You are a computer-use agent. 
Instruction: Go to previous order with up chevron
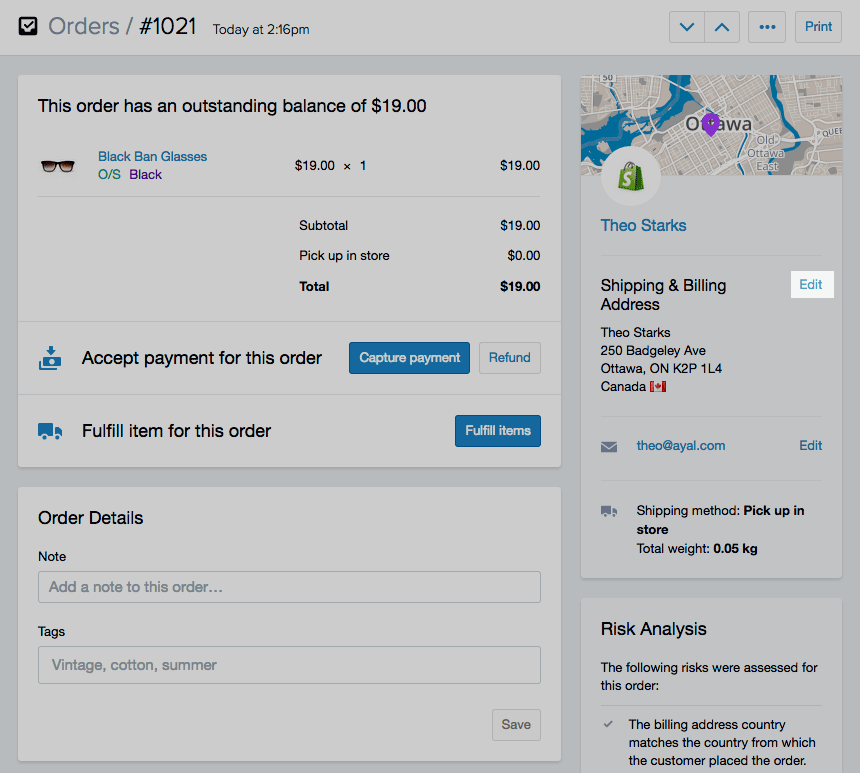point(722,27)
